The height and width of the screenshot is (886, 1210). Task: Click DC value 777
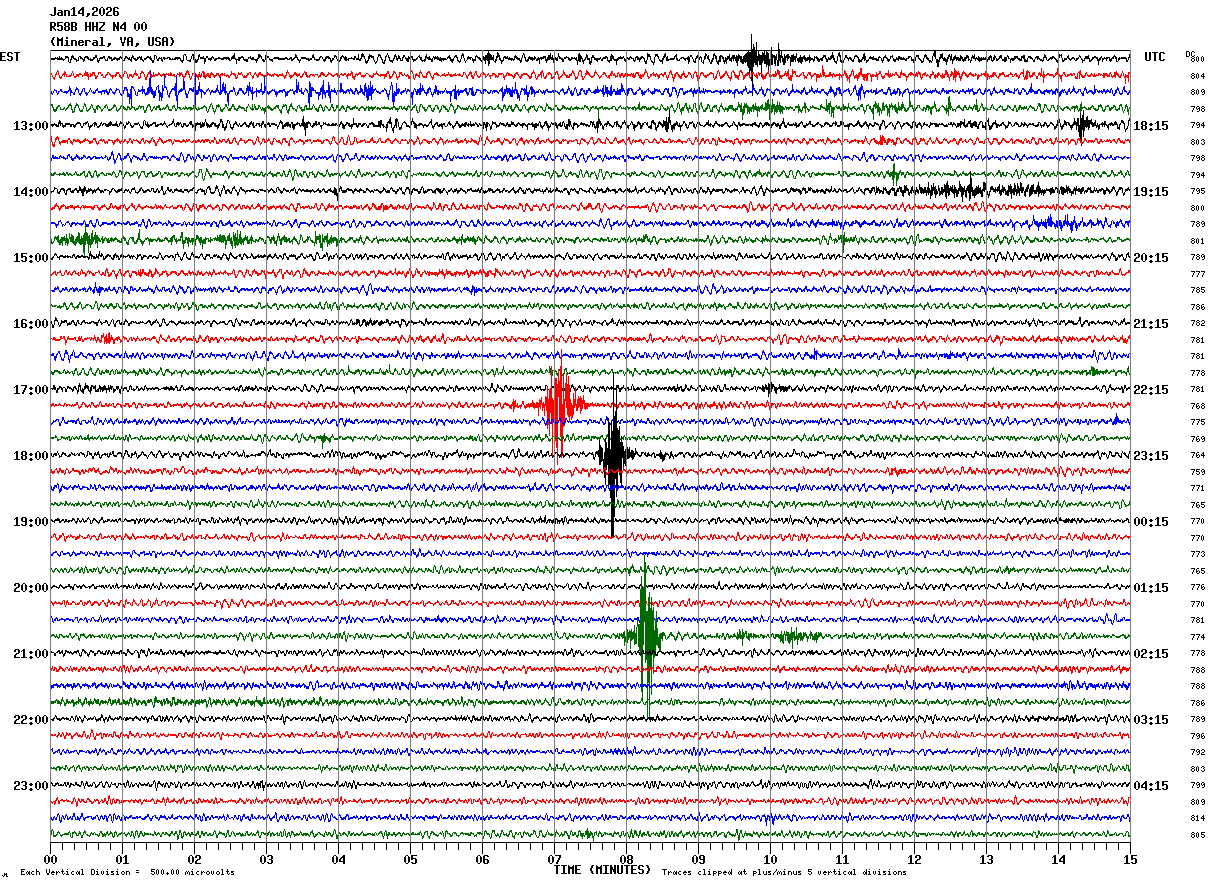(x=1197, y=274)
